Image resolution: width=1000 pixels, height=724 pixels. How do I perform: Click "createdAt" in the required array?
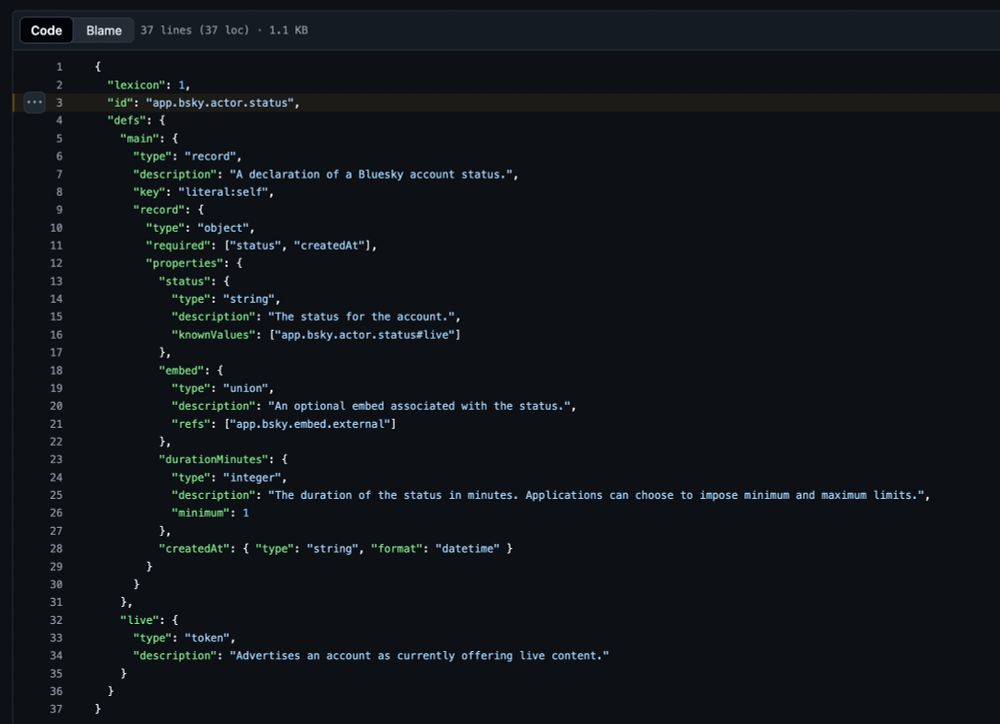[x=329, y=246]
